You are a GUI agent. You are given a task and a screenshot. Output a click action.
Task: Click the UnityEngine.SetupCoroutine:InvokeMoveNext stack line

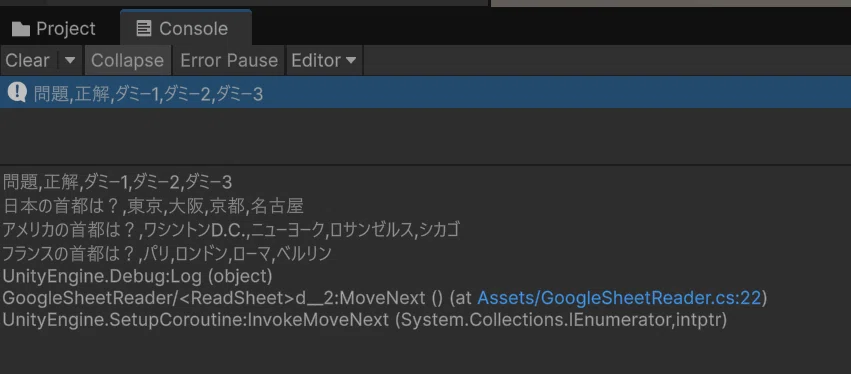point(365,320)
